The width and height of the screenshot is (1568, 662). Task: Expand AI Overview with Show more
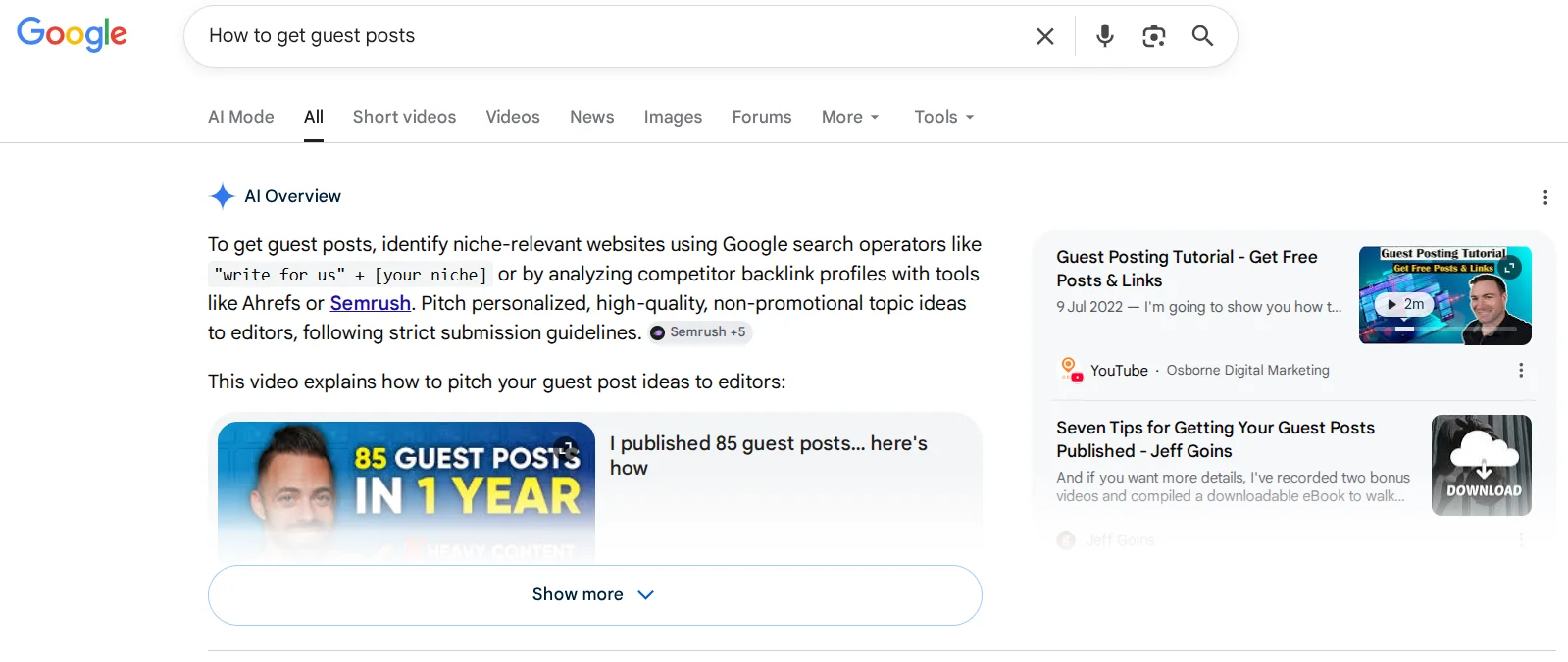594,595
